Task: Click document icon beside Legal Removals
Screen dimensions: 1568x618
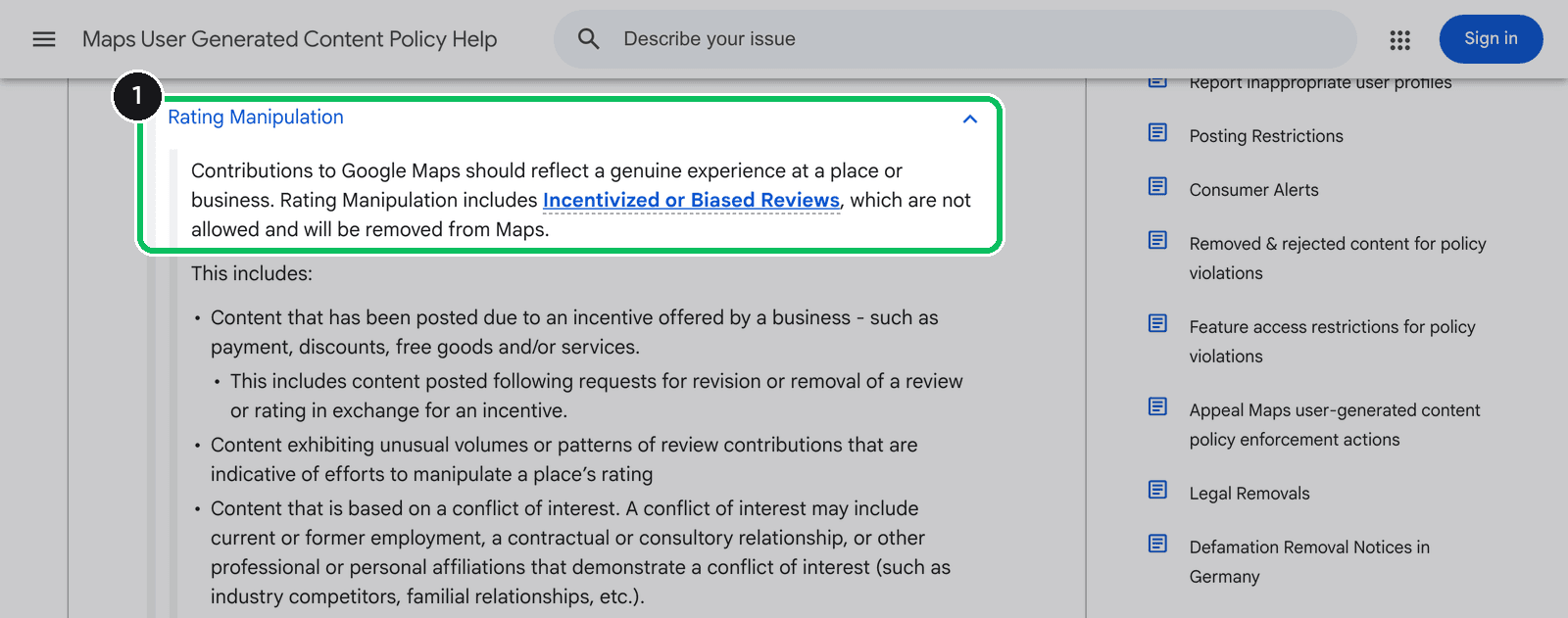Action: coord(1157,490)
